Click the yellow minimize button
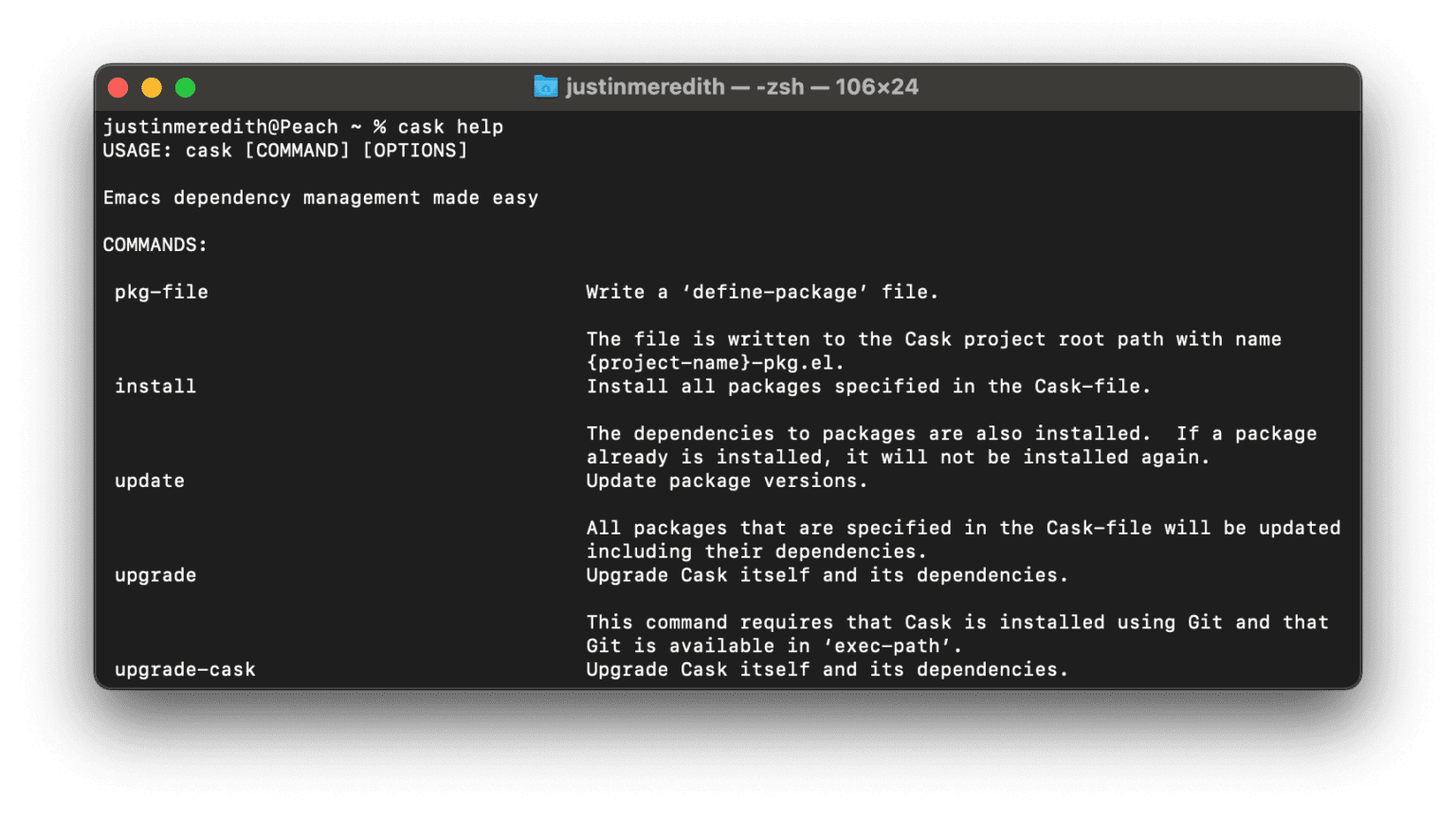Image resolution: width=1456 pixels, height=814 pixels. tap(152, 87)
